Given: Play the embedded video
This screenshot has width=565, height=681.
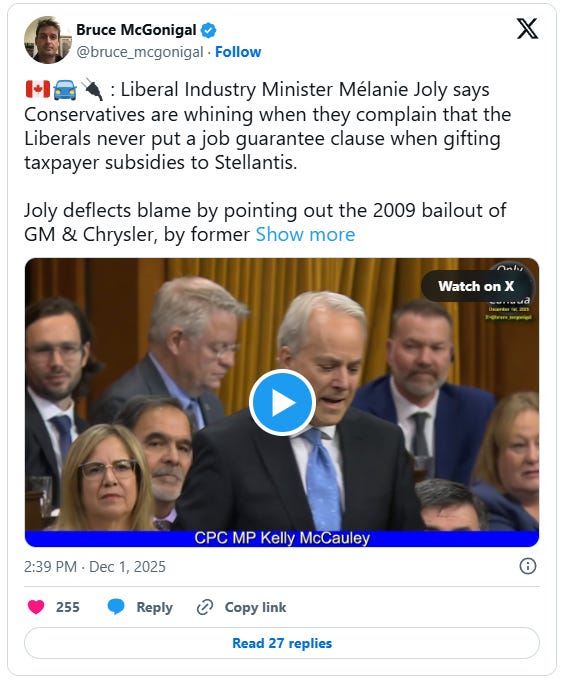Looking at the screenshot, I should pos(282,403).
